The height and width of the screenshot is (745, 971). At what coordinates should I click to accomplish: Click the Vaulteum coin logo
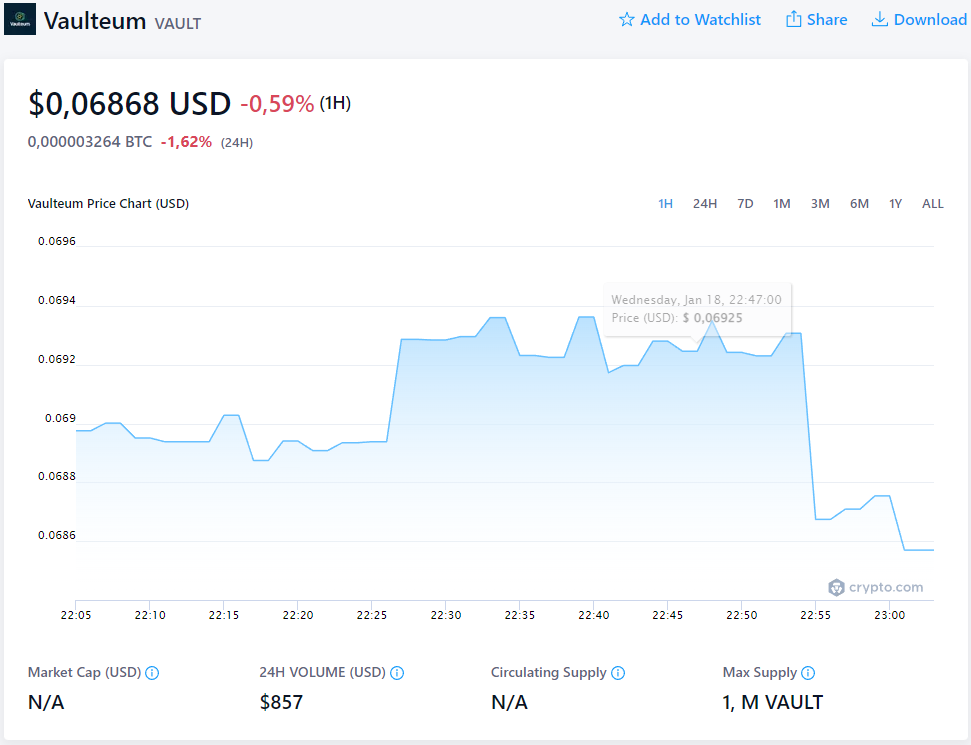click(20, 19)
